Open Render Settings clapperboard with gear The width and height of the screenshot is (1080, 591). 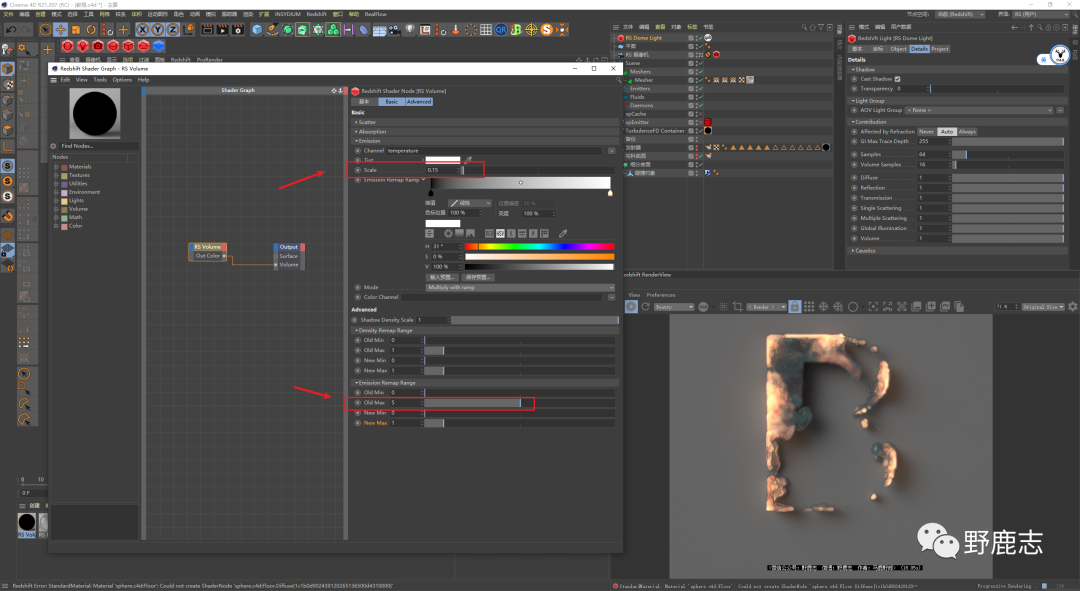[x=238, y=30]
